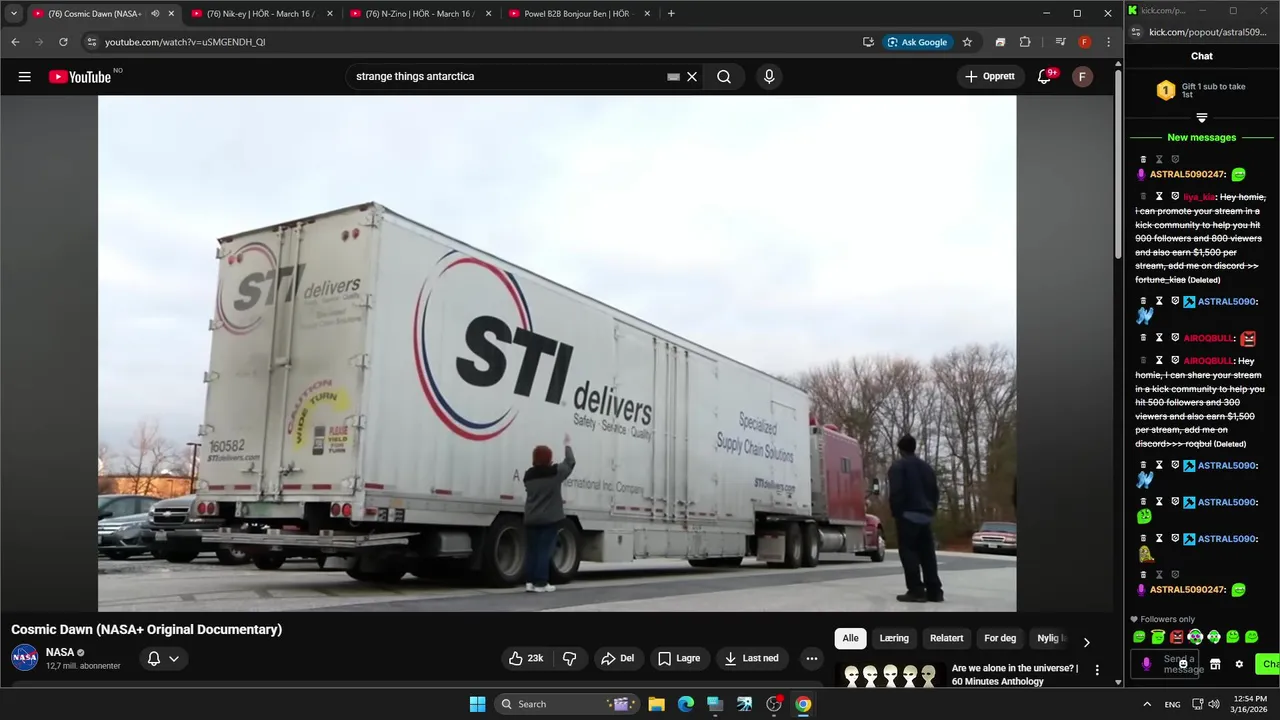Go back in Chrome
The image size is (1280, 720).
pyautogui.click(x=15, y=42)
